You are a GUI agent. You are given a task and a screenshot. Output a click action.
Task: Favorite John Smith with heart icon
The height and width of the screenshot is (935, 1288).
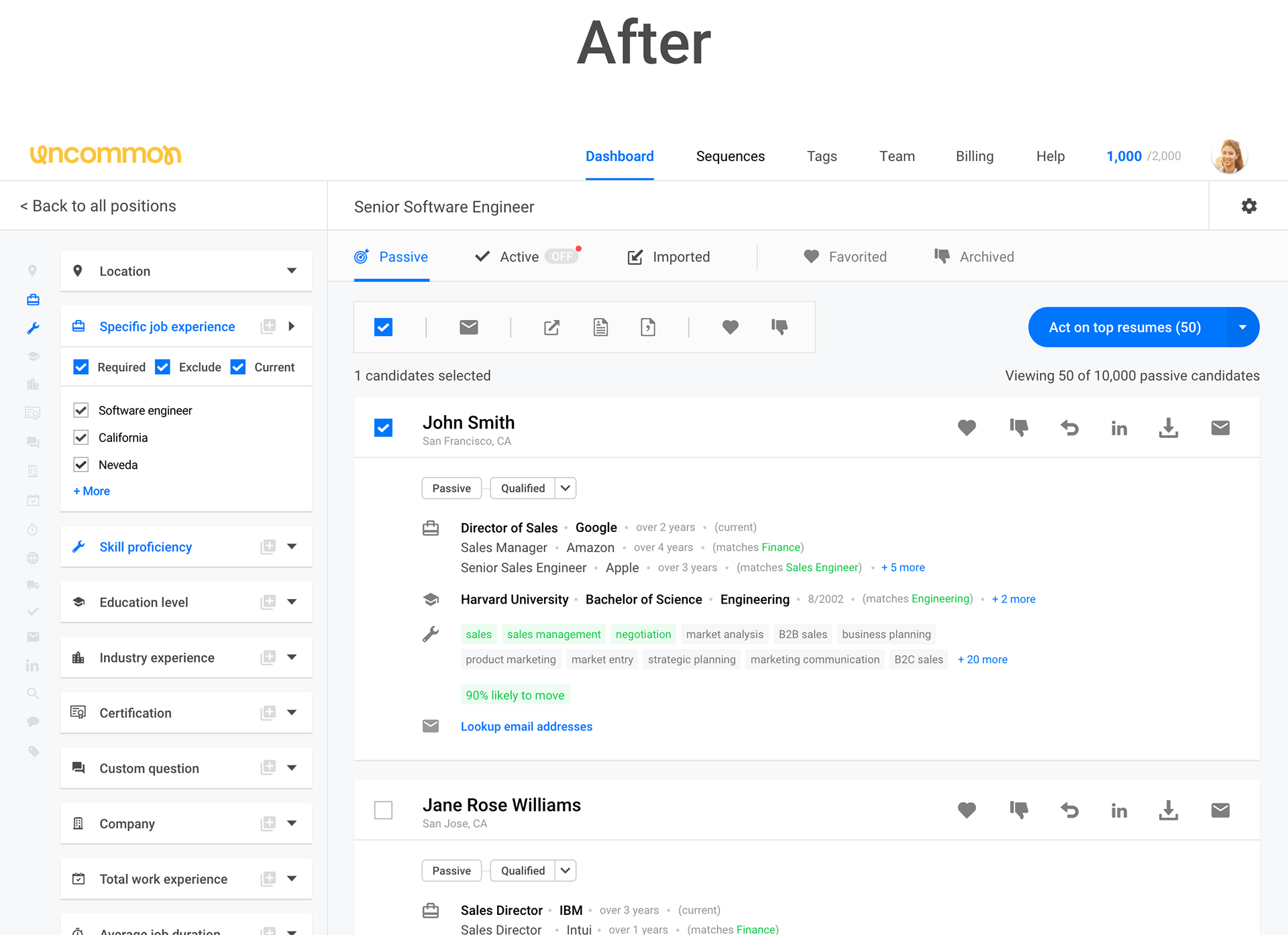tap(967, 428)
